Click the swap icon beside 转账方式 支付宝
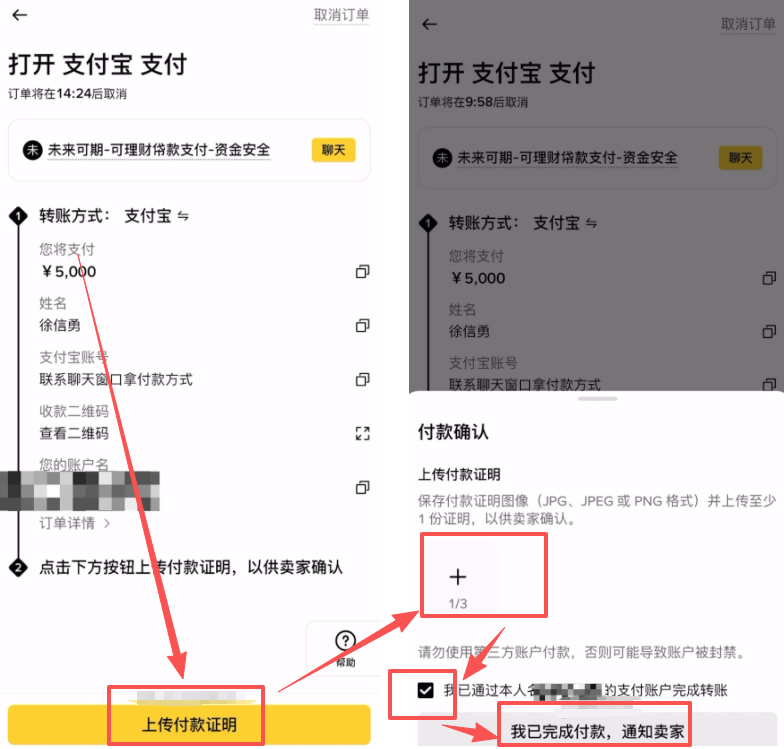784x749 pixels. pyautogui.click(x=183, y=216)
